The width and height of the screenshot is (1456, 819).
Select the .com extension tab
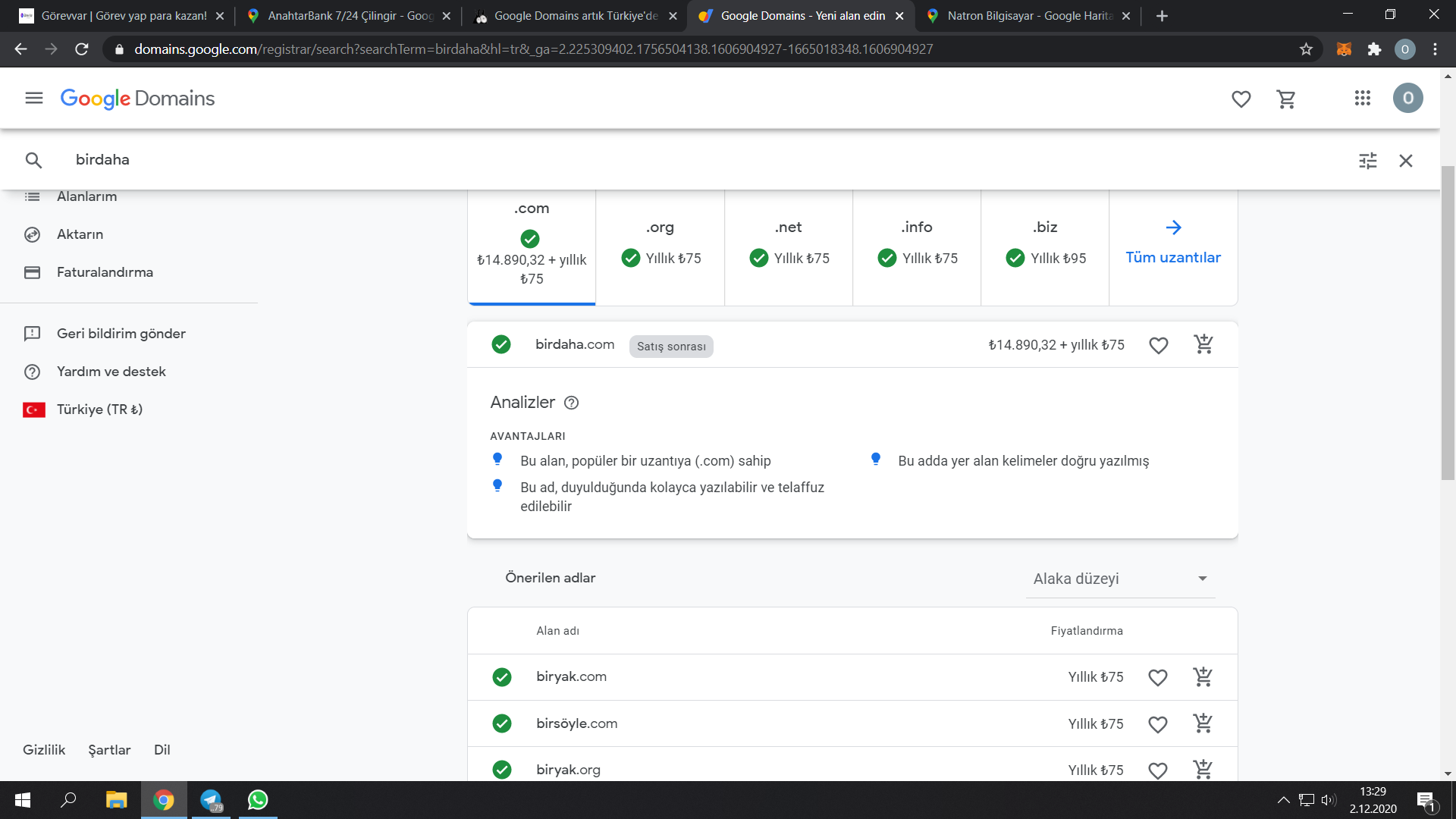point(532,247)
